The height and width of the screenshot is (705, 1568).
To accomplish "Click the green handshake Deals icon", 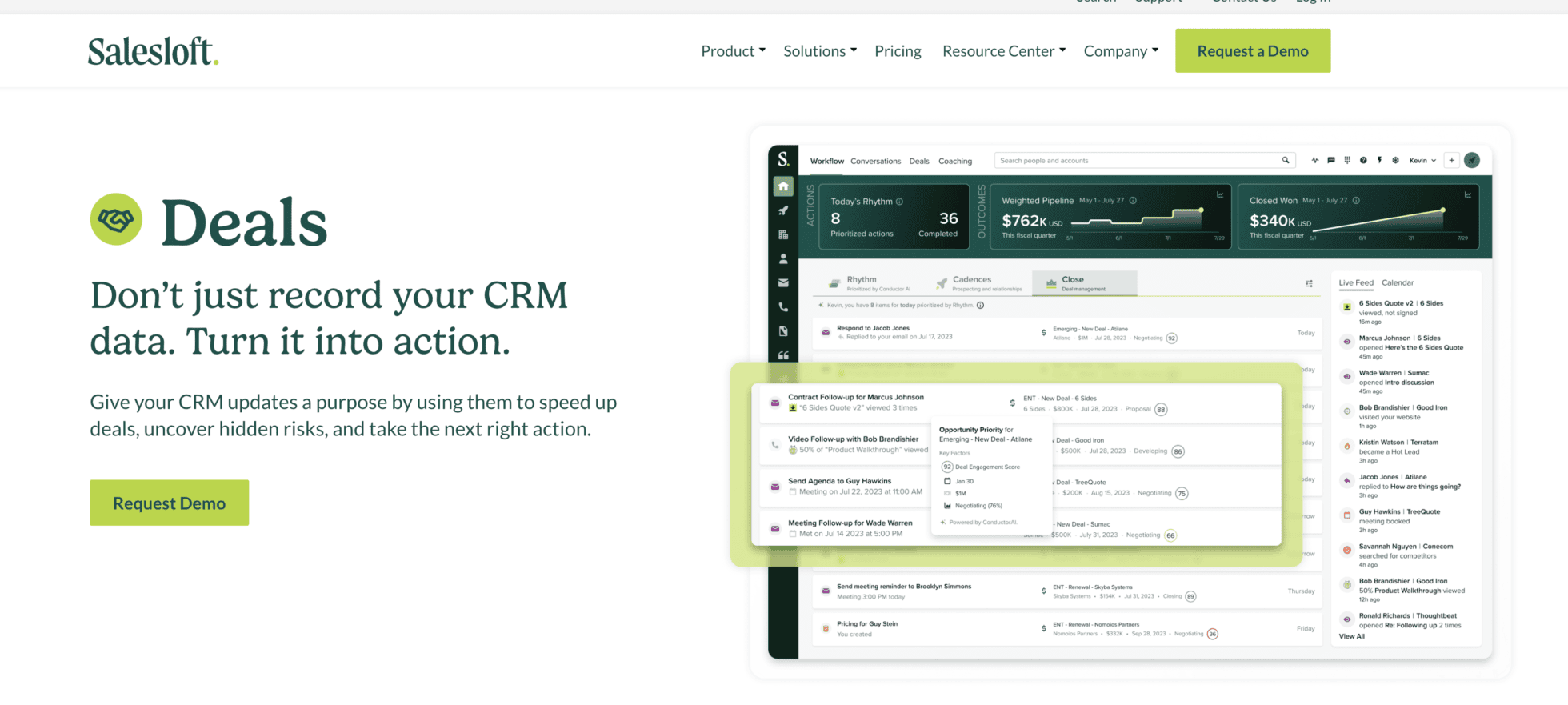I will tap(116, 219).
